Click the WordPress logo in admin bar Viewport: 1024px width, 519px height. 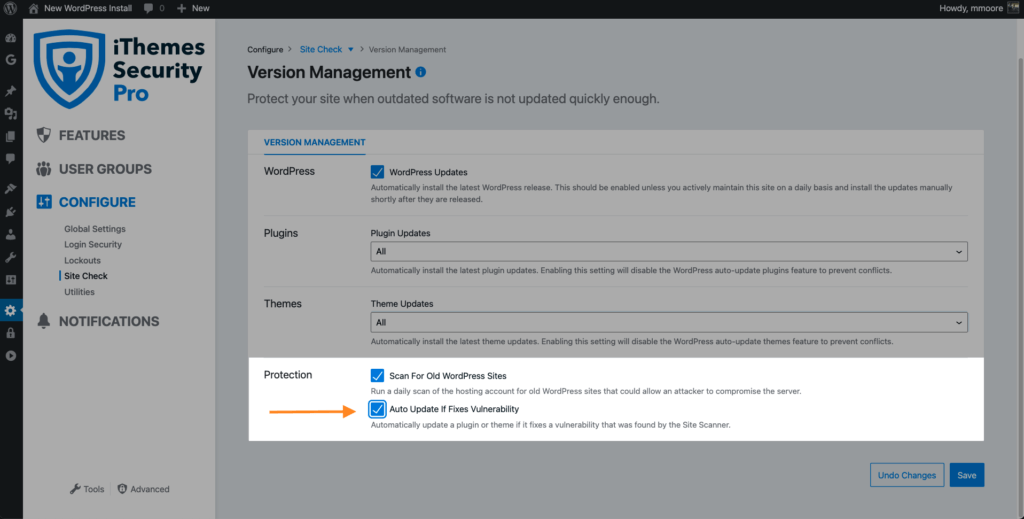[11, 8]
